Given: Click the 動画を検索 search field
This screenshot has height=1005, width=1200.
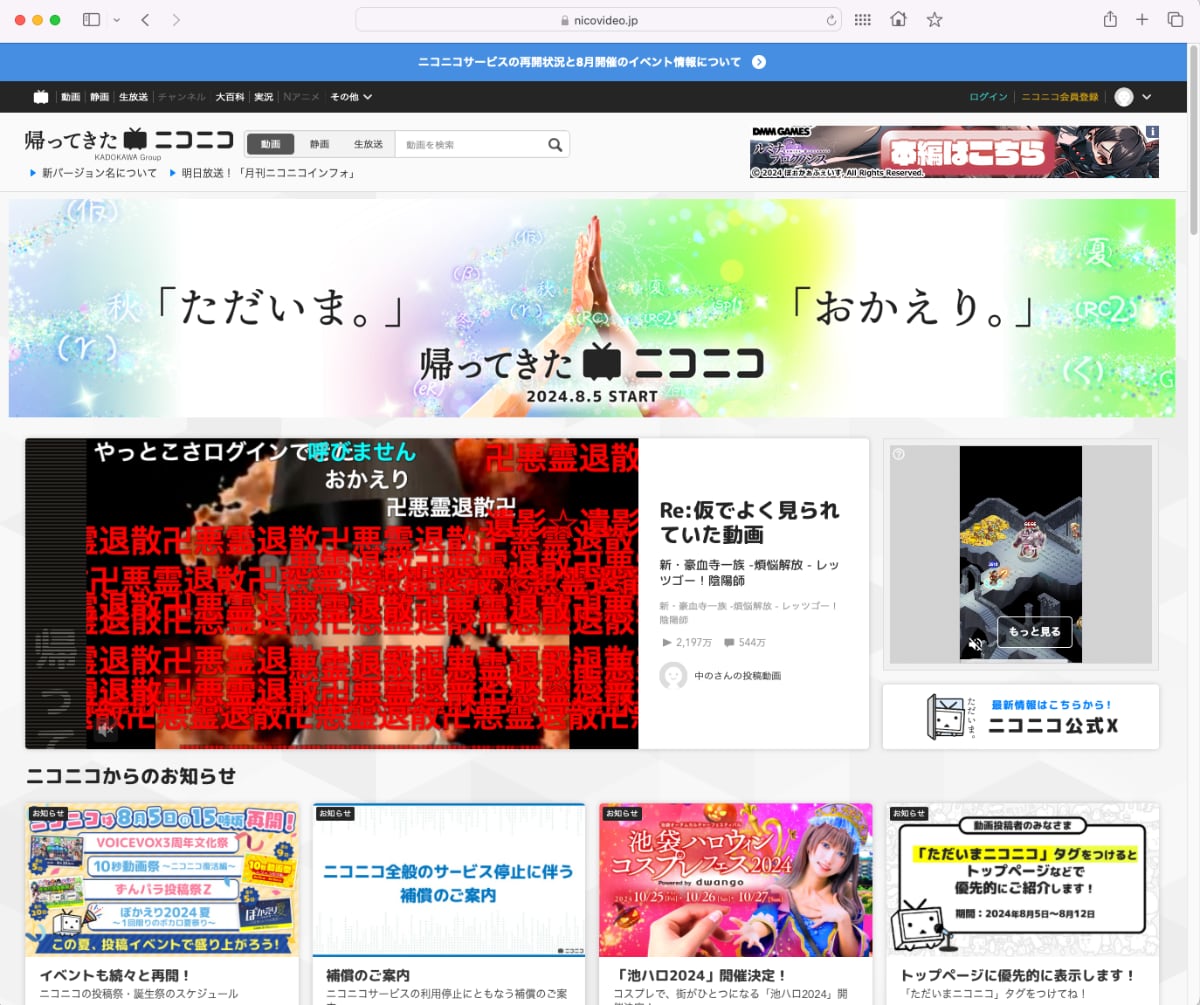Looking at the screenshot, I should 470,145.
